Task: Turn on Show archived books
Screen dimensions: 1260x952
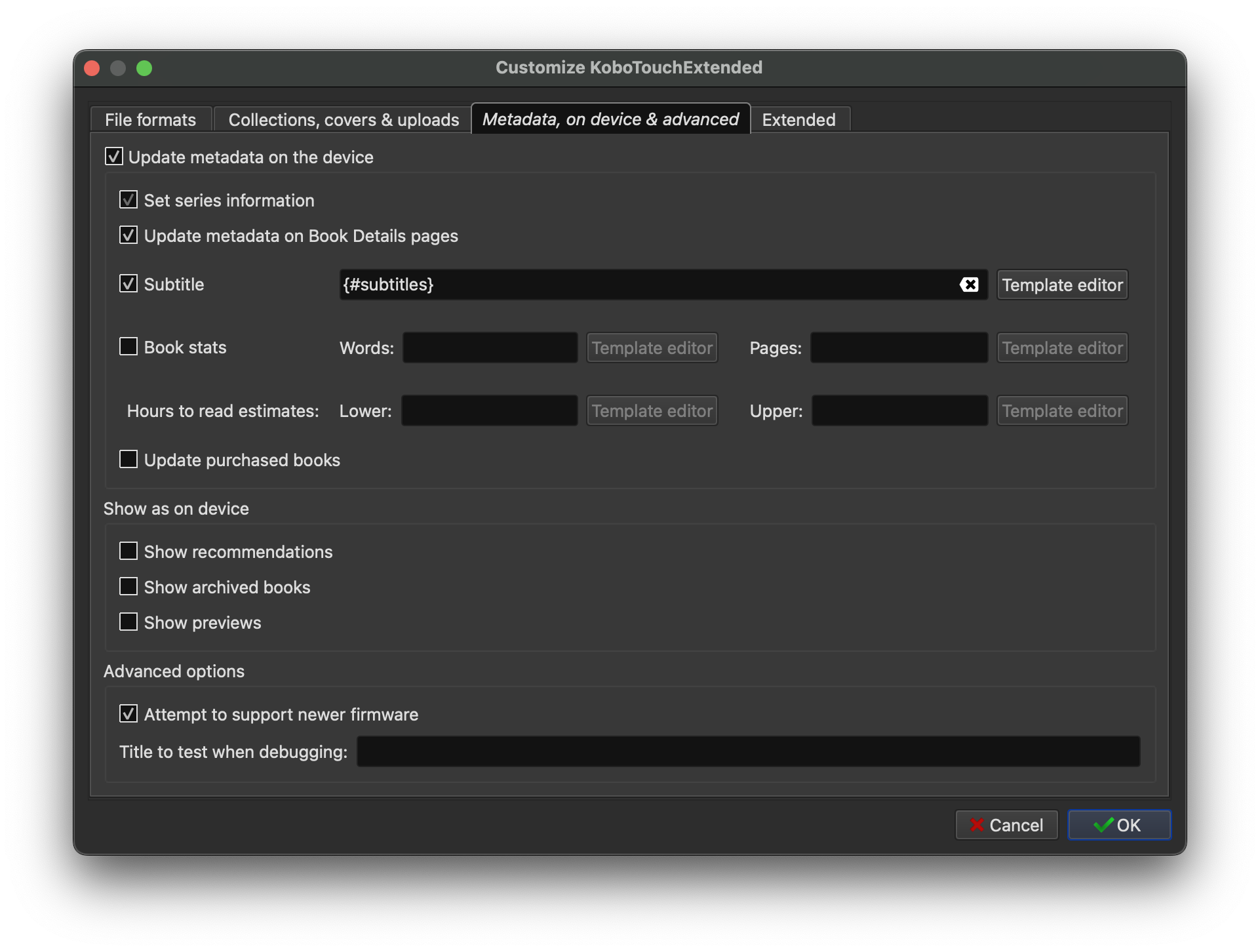Action: point(128,587)
